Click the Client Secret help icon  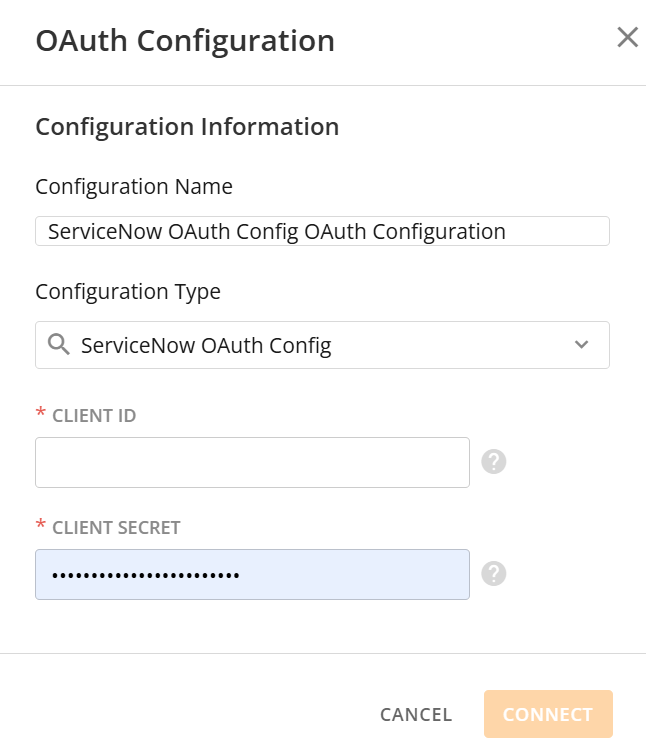coord(494,573)
